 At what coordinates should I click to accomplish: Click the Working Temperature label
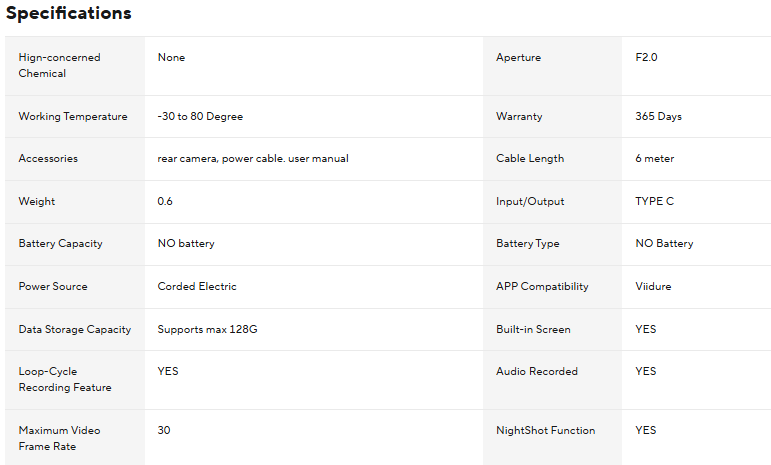pyautogui.click(x=73, y=117)
